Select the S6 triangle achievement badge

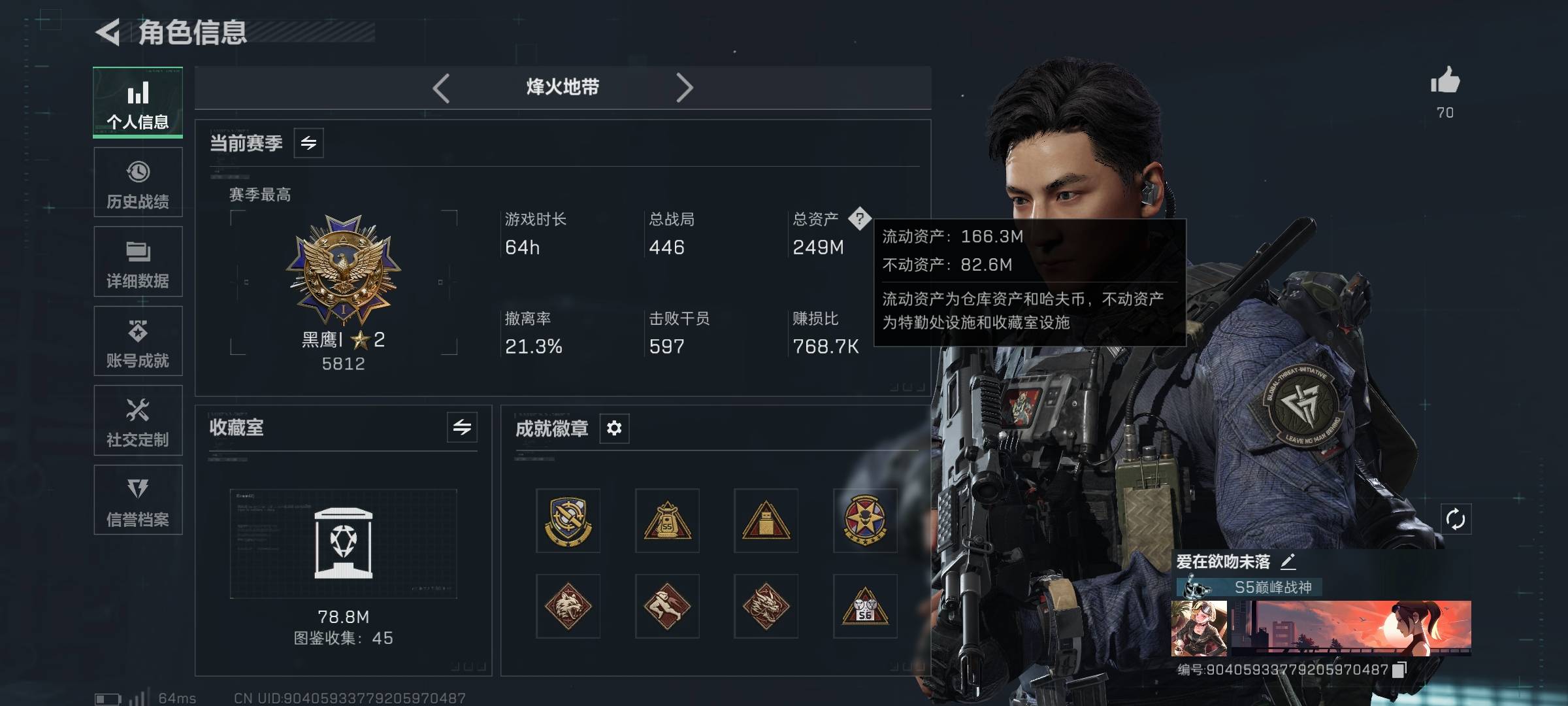[865, 607]
